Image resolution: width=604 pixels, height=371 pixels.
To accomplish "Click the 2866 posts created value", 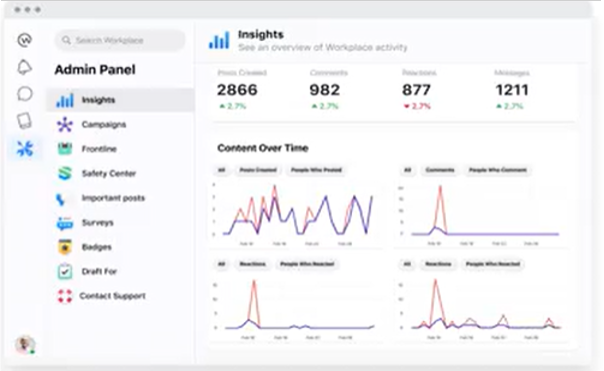I will [237, 90].
